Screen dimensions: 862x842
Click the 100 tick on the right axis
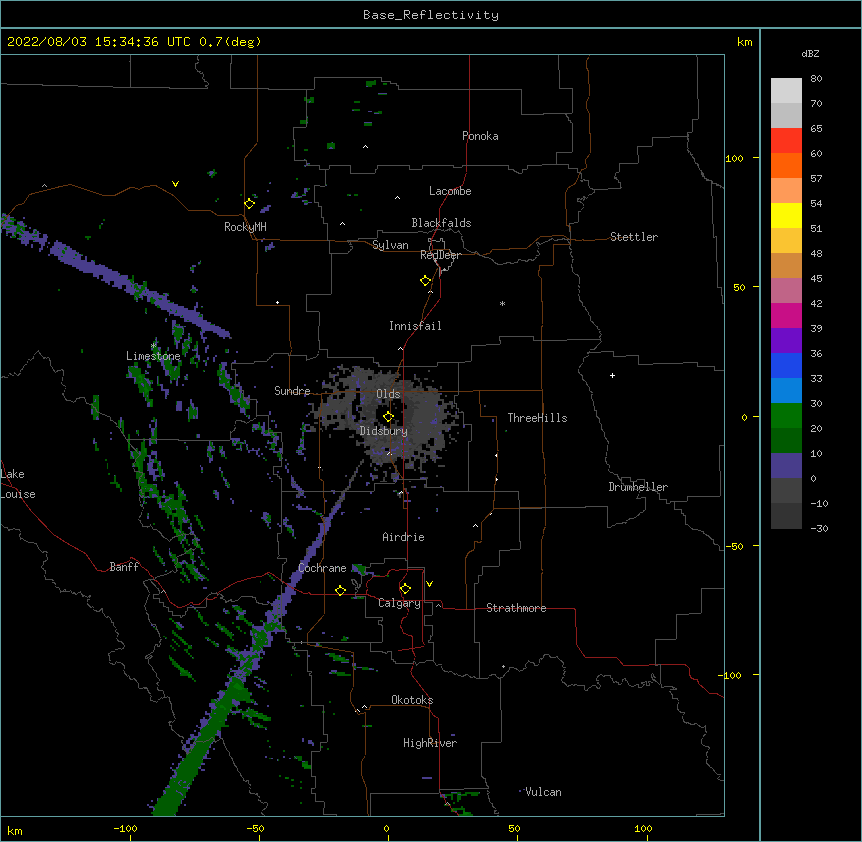(734, 158)
